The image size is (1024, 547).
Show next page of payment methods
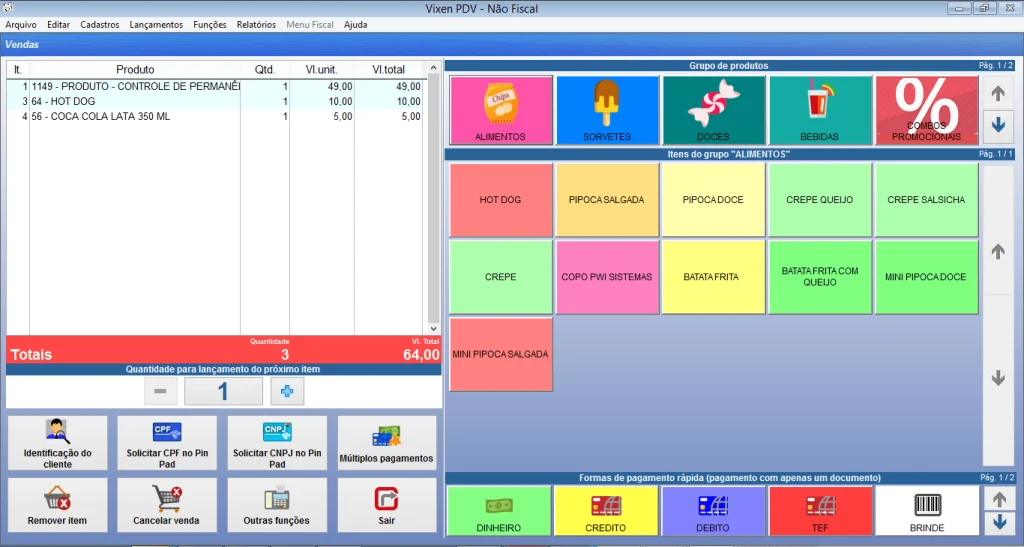998,523
